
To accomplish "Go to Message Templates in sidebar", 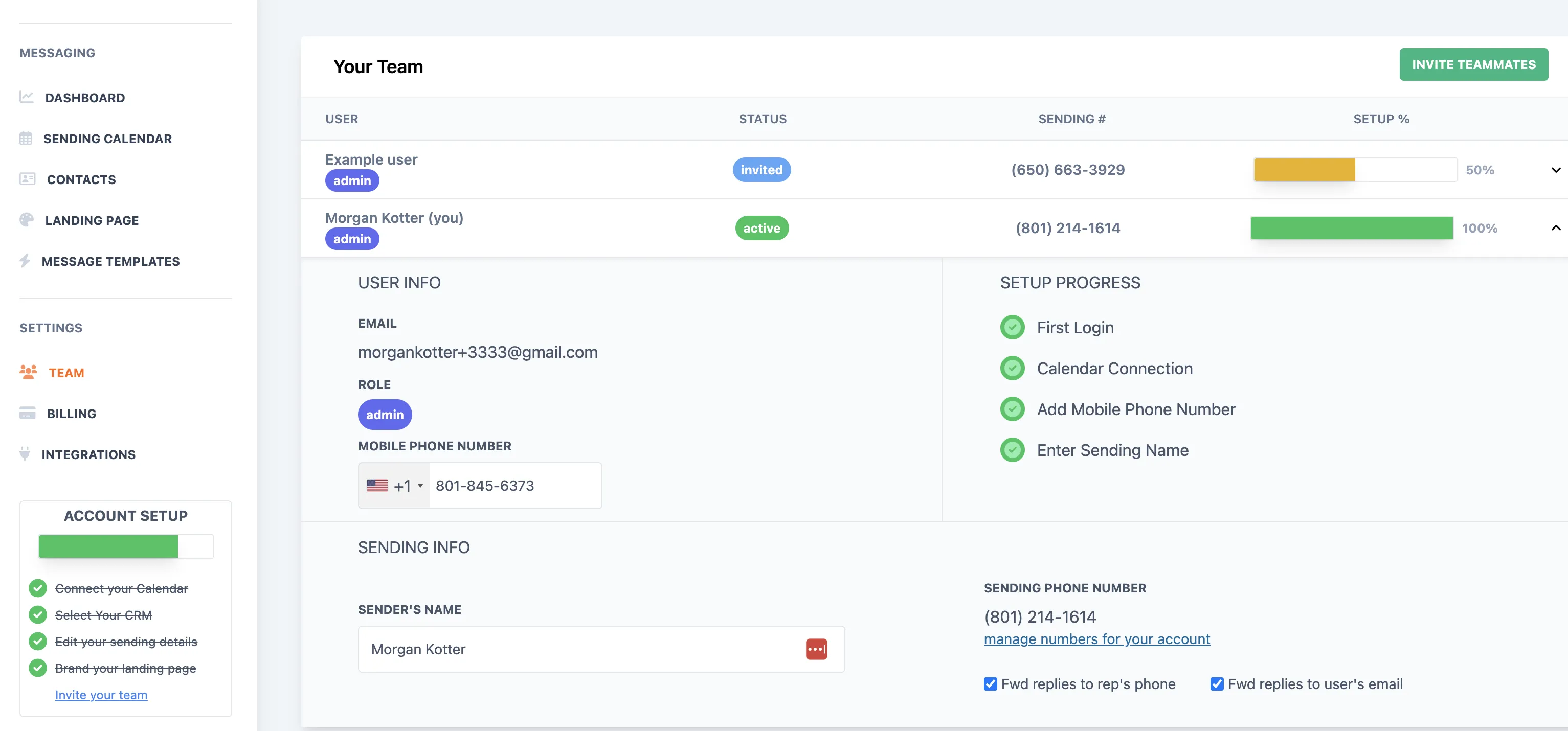I will tap(110, 261).
